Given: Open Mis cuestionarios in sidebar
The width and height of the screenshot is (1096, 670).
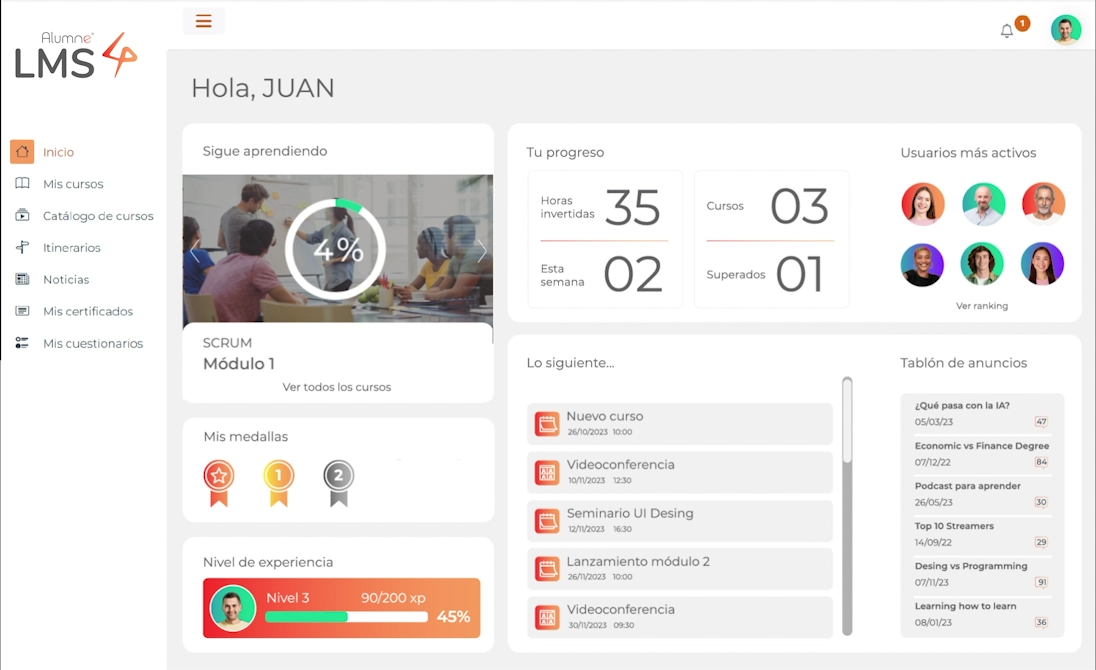Looking at the screenshot, I should pos(93,343).
